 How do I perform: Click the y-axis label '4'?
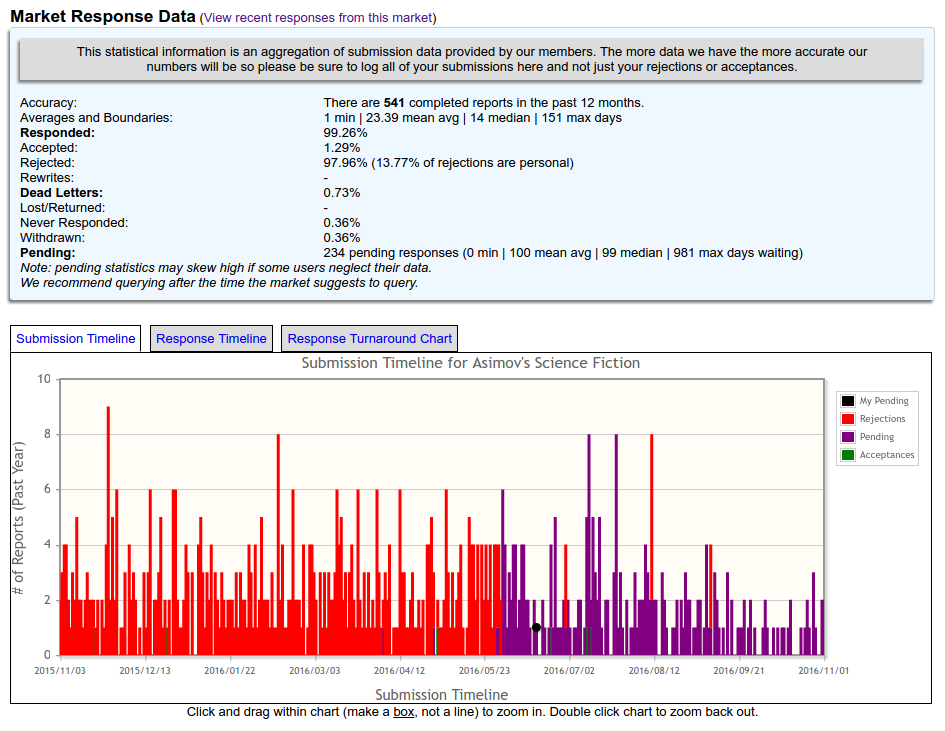click(48, 545)
